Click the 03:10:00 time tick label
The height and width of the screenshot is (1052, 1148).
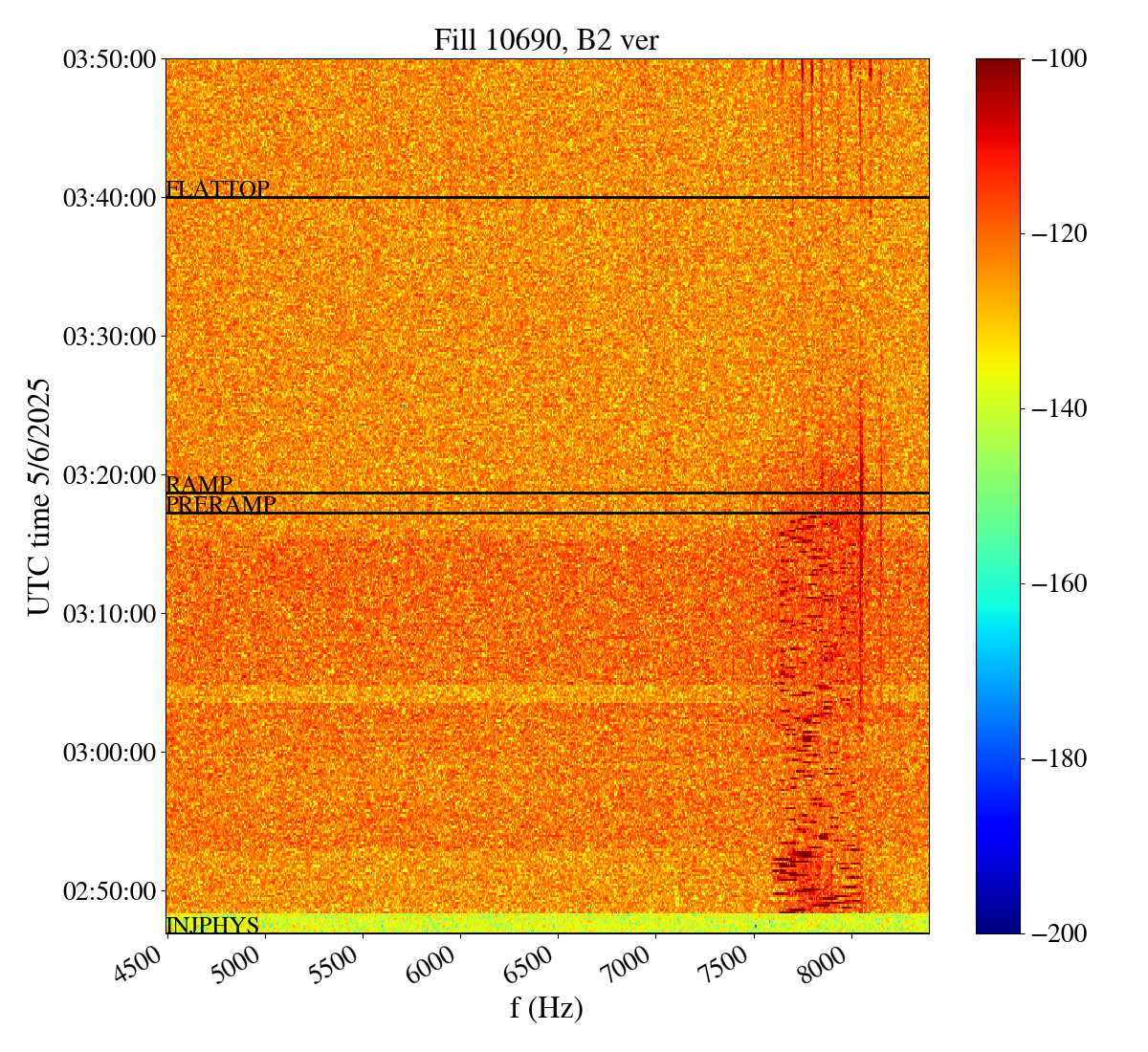tap(109, 613)
